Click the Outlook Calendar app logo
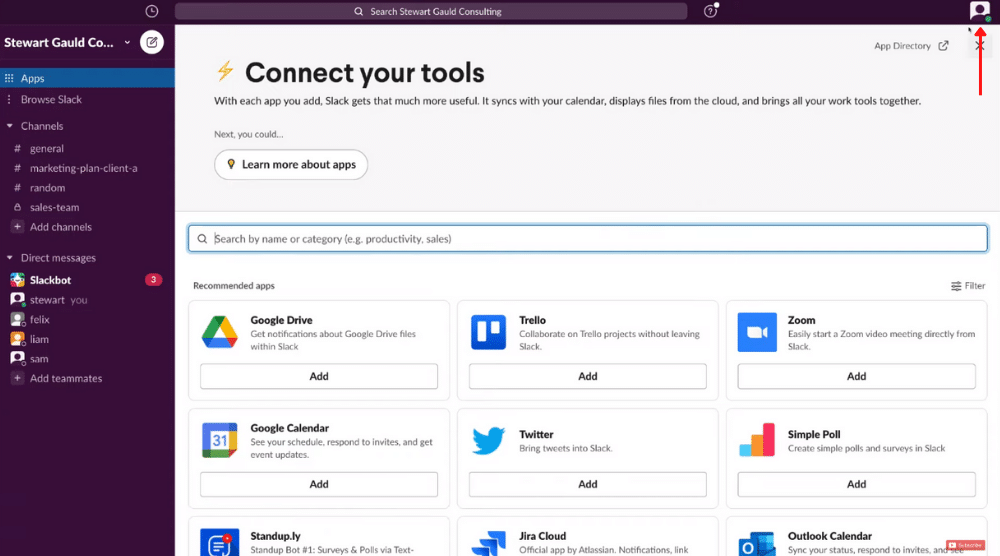1000x556 pixels. (757, 544)
